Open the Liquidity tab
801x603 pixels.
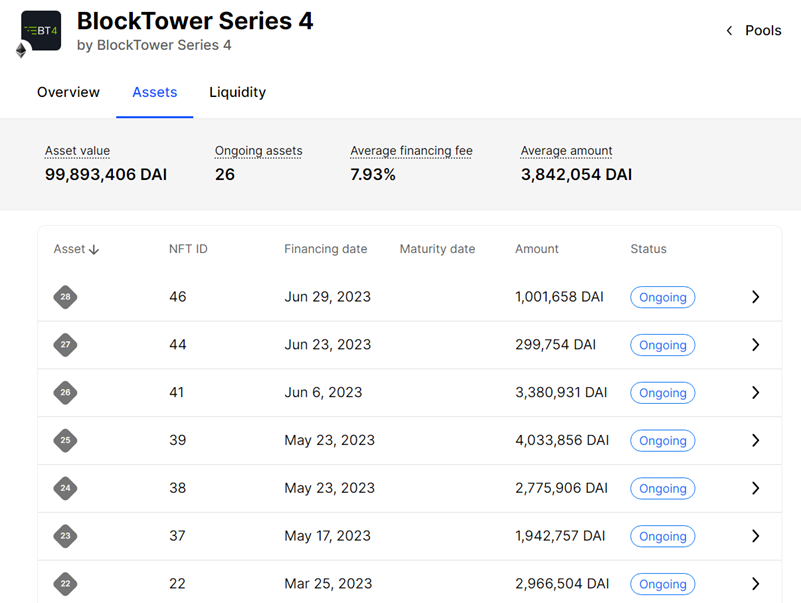coord(238,92)
